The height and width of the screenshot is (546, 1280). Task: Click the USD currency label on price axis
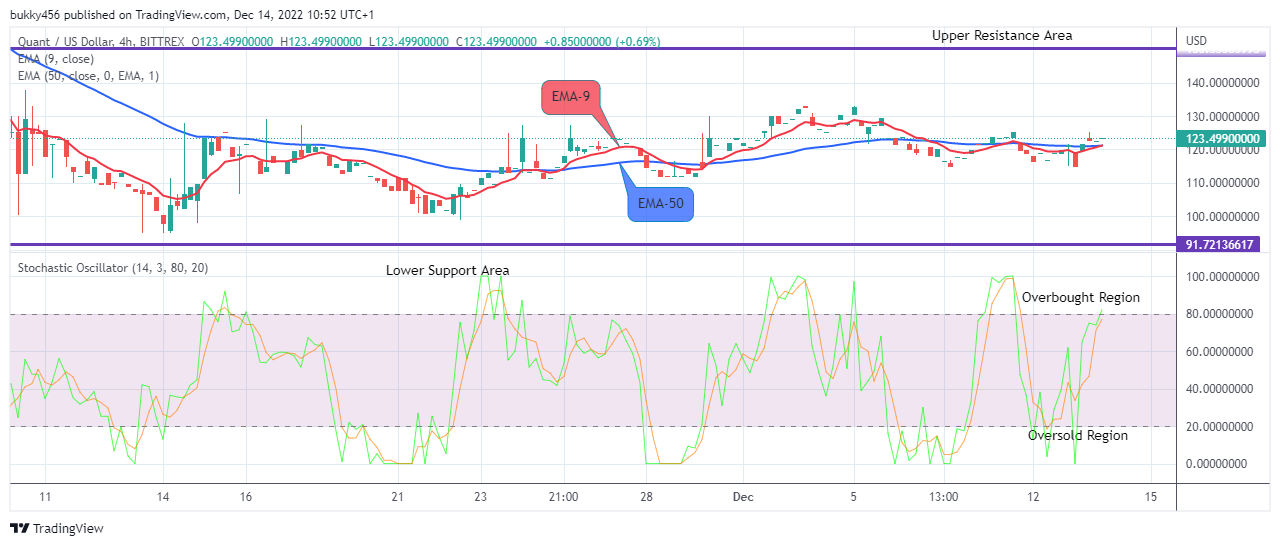(1197, 41)
